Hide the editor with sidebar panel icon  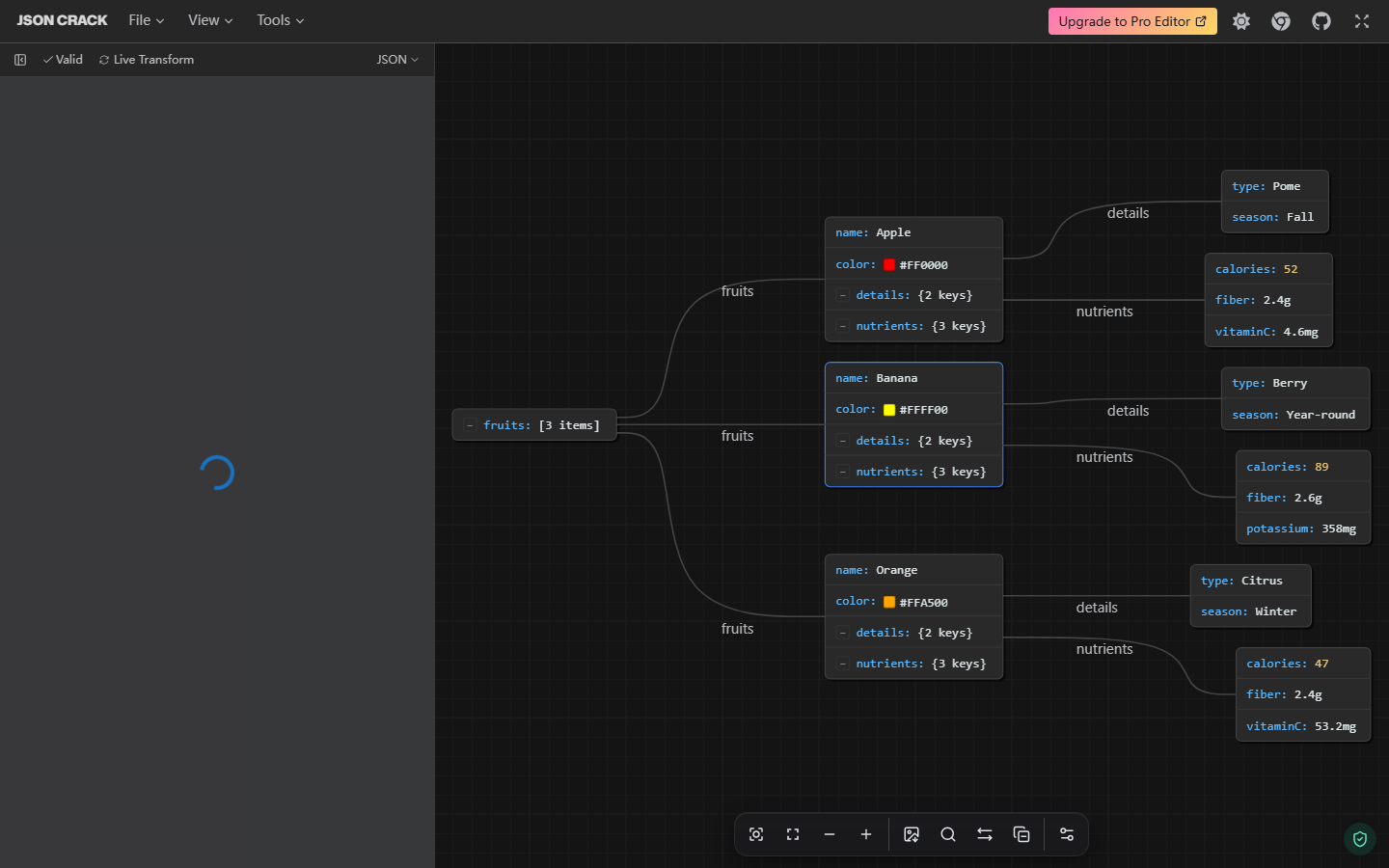click(x=20, y=60)
